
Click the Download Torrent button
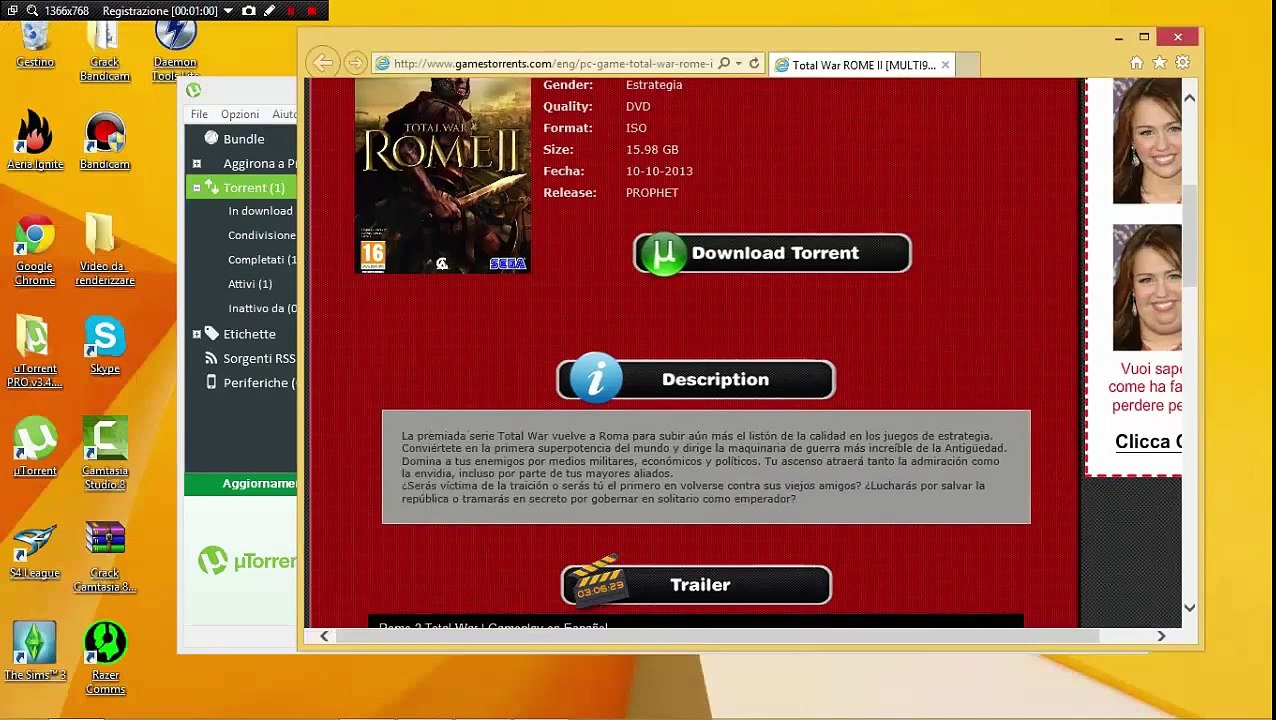point(772,253)
